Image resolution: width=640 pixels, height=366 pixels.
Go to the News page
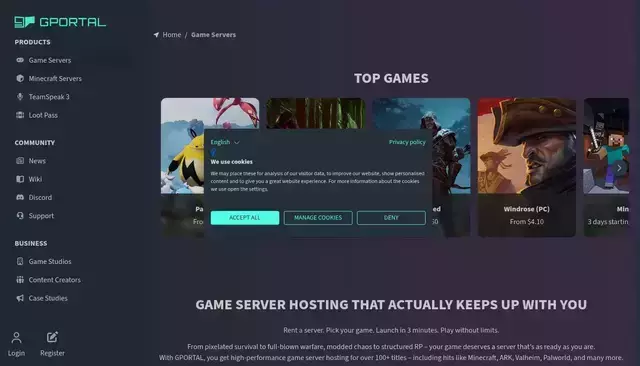(37, 161)
